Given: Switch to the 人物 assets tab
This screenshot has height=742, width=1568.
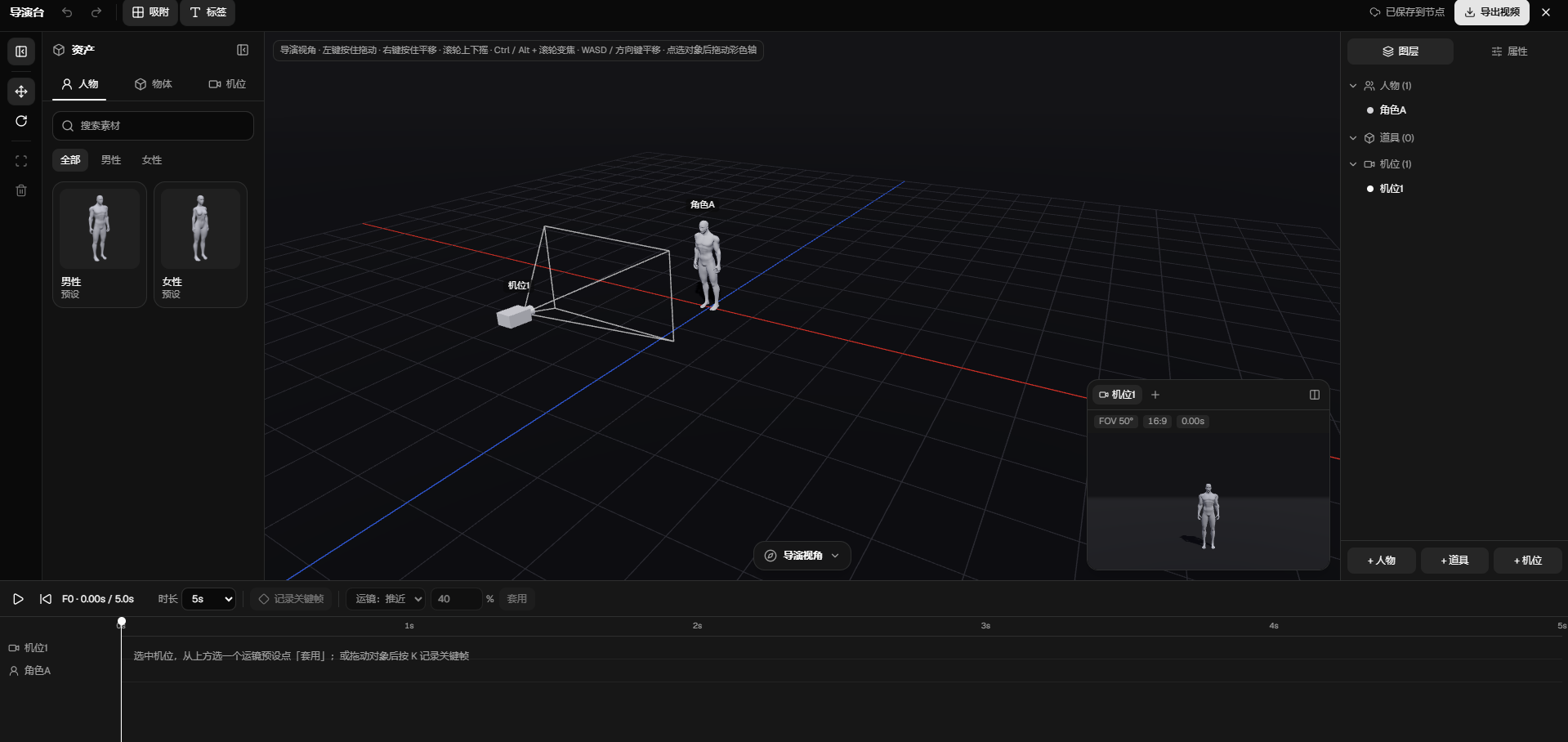Looking at the screenshot, I should [79, 84].
